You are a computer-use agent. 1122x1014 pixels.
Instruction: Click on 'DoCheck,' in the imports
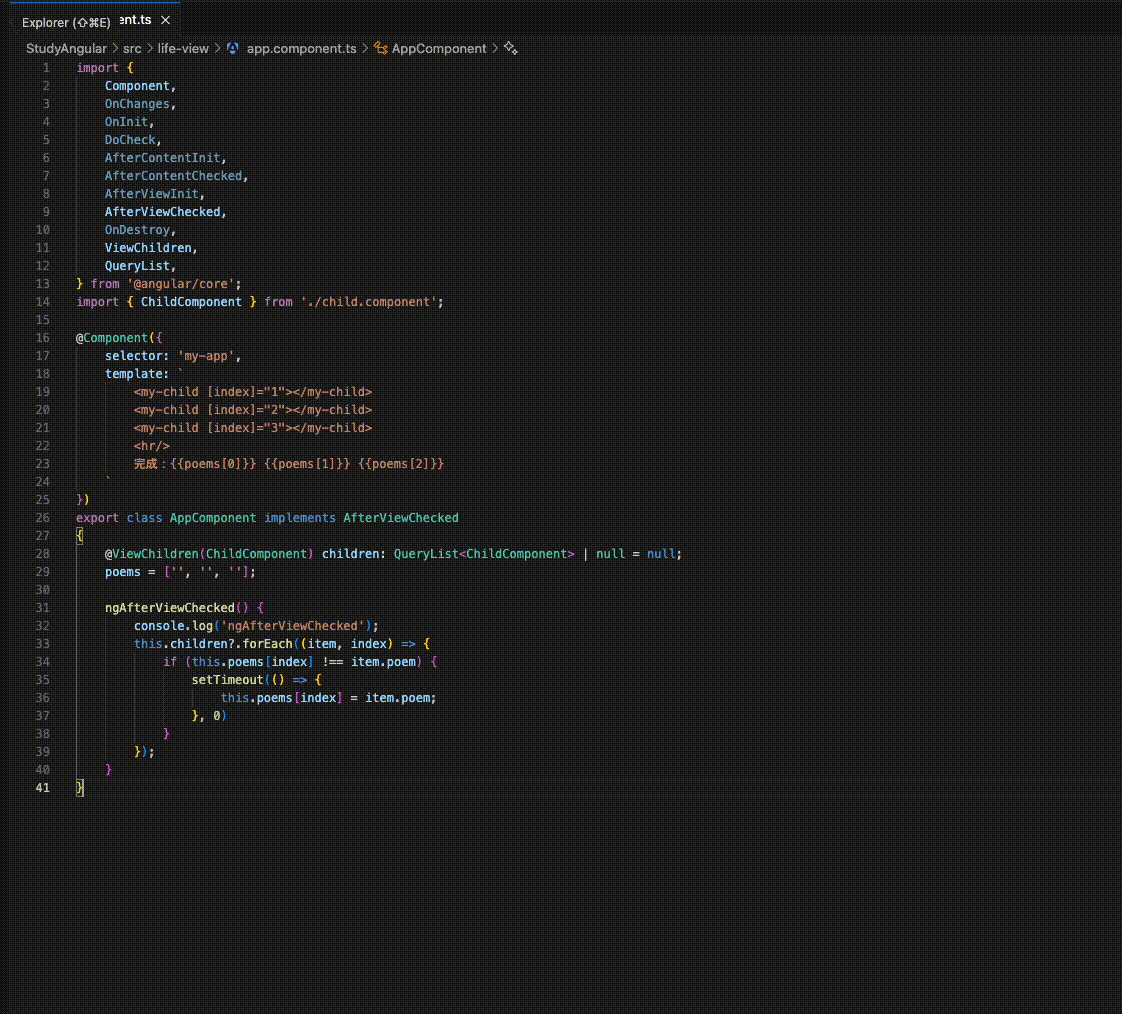[133, 140]
